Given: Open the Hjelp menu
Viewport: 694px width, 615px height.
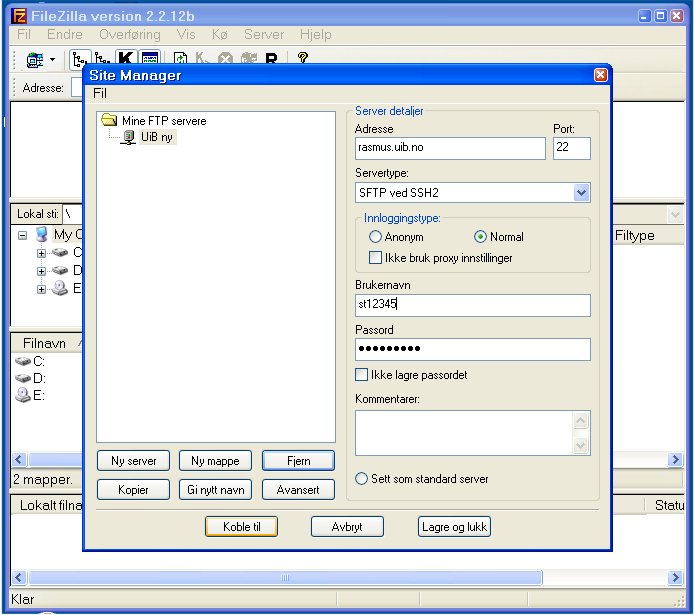Looking at the screenshot, I should tap(315, 34).
